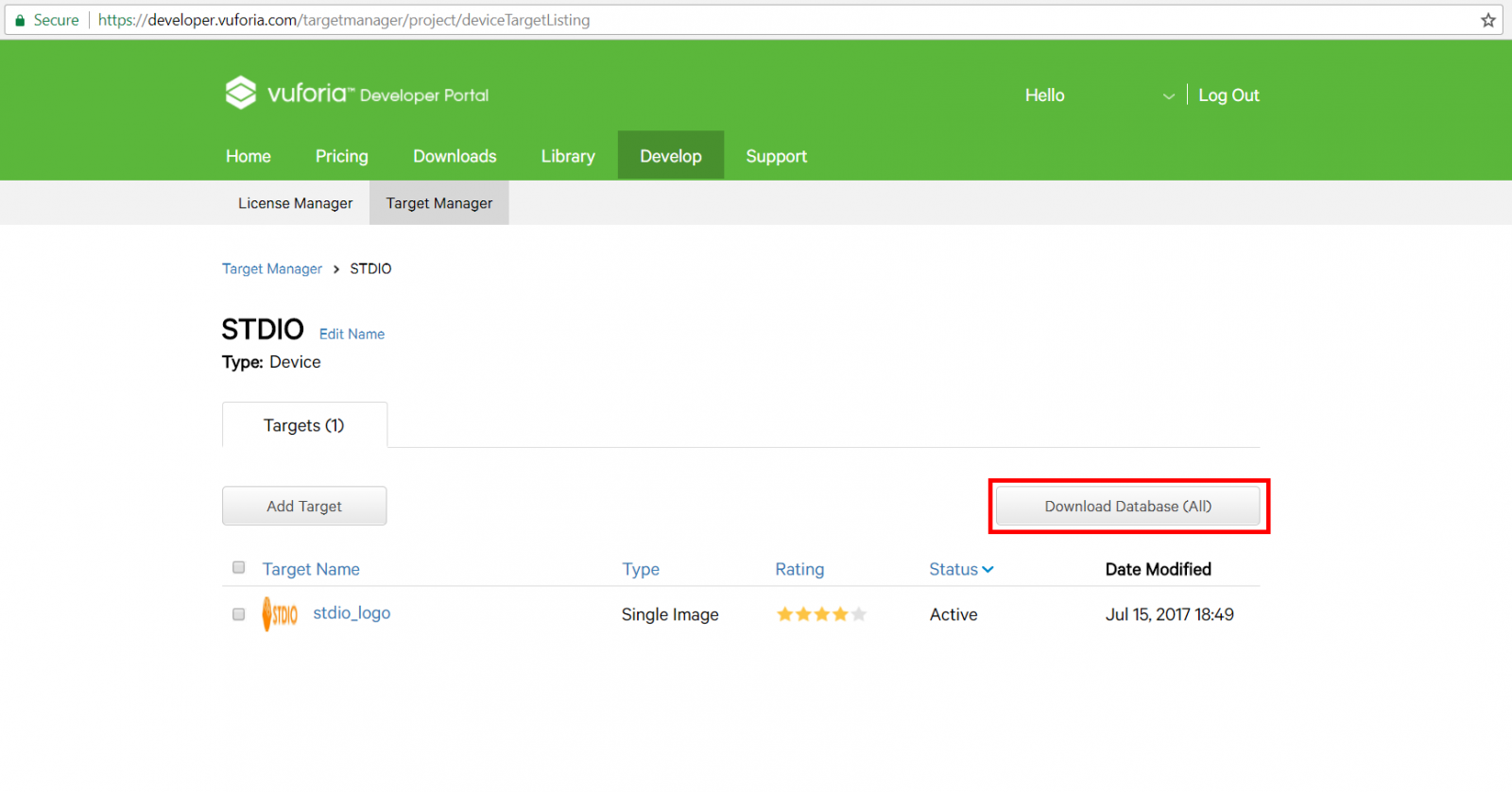Open the Downloads menu item
Screen dimensions: 1512x792
coord(455,156)
